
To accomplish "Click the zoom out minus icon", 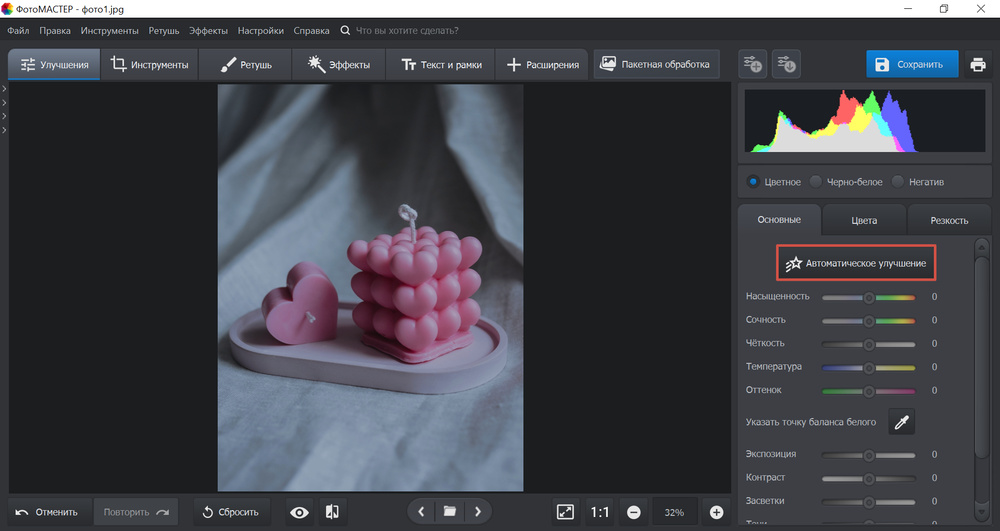I will tap(633, 512).
